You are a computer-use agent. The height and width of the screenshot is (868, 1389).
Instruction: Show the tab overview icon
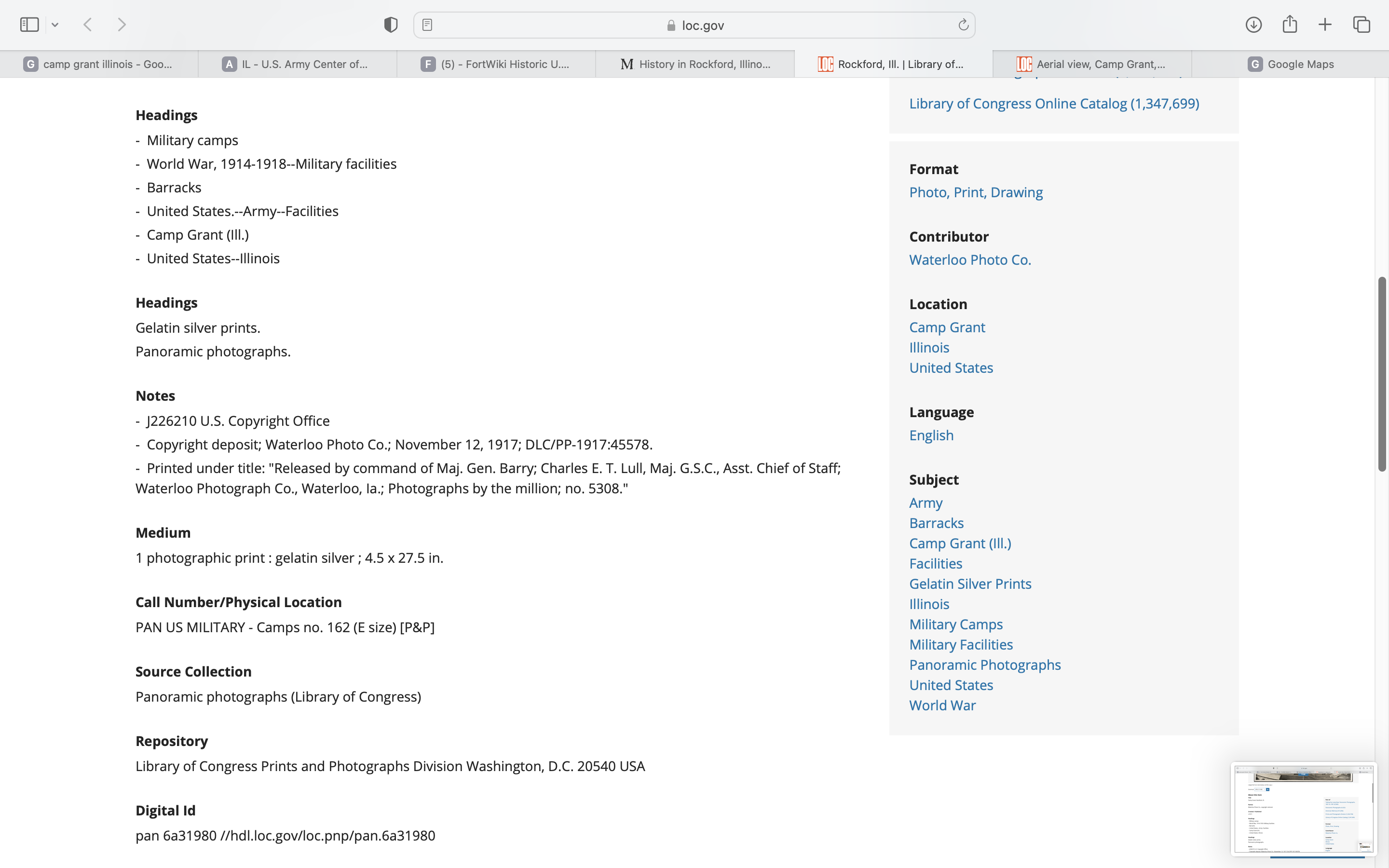[x=1362, y=25]
